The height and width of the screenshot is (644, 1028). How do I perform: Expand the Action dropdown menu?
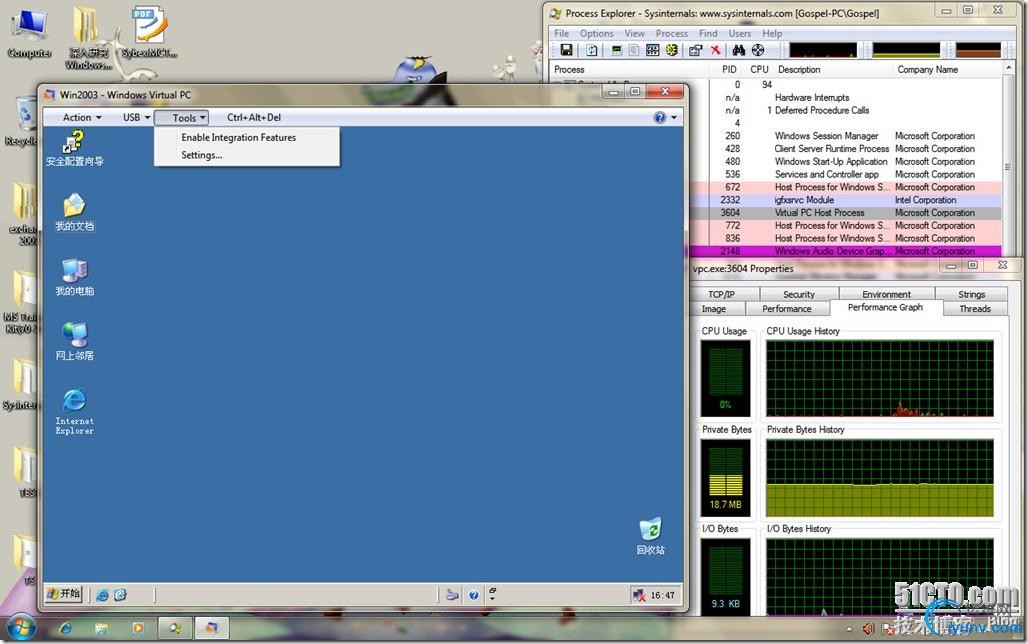[82, 118]
